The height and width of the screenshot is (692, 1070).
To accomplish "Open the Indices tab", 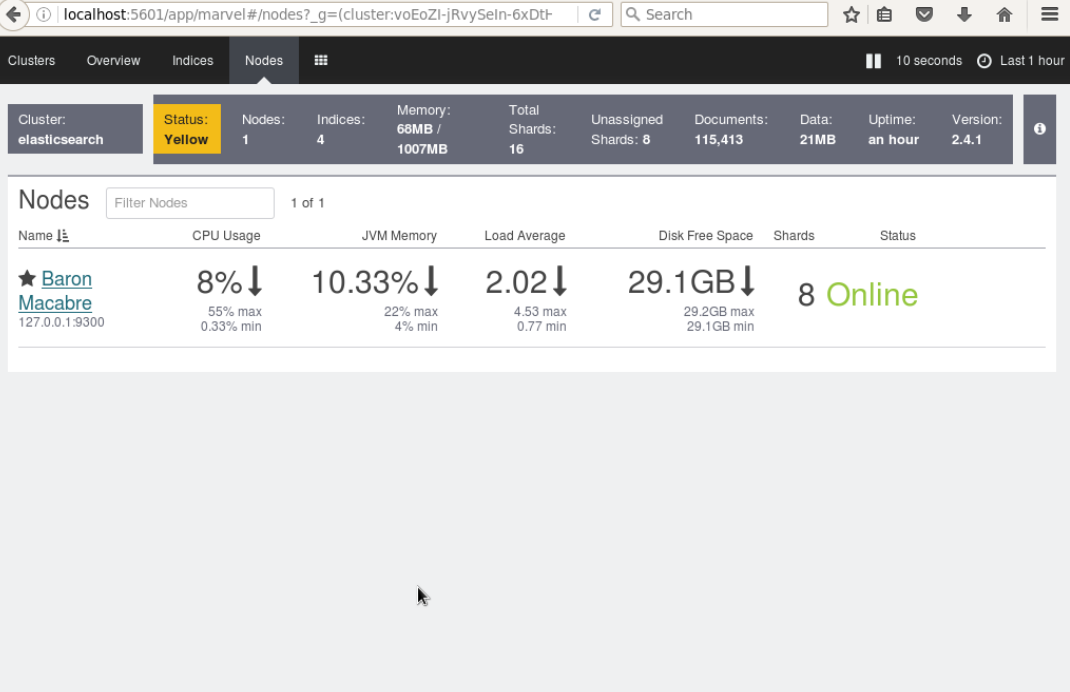I will [x=192, y=60].
